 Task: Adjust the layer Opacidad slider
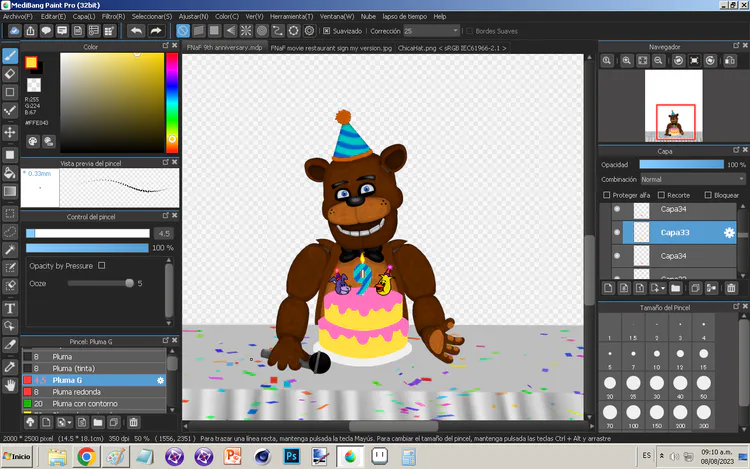[x=681, y=164]
